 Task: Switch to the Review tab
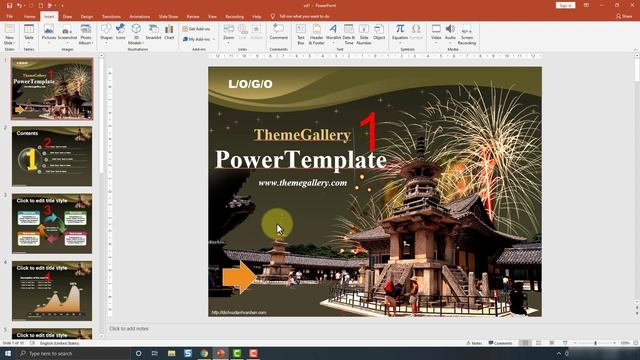(x=193, y=17)
